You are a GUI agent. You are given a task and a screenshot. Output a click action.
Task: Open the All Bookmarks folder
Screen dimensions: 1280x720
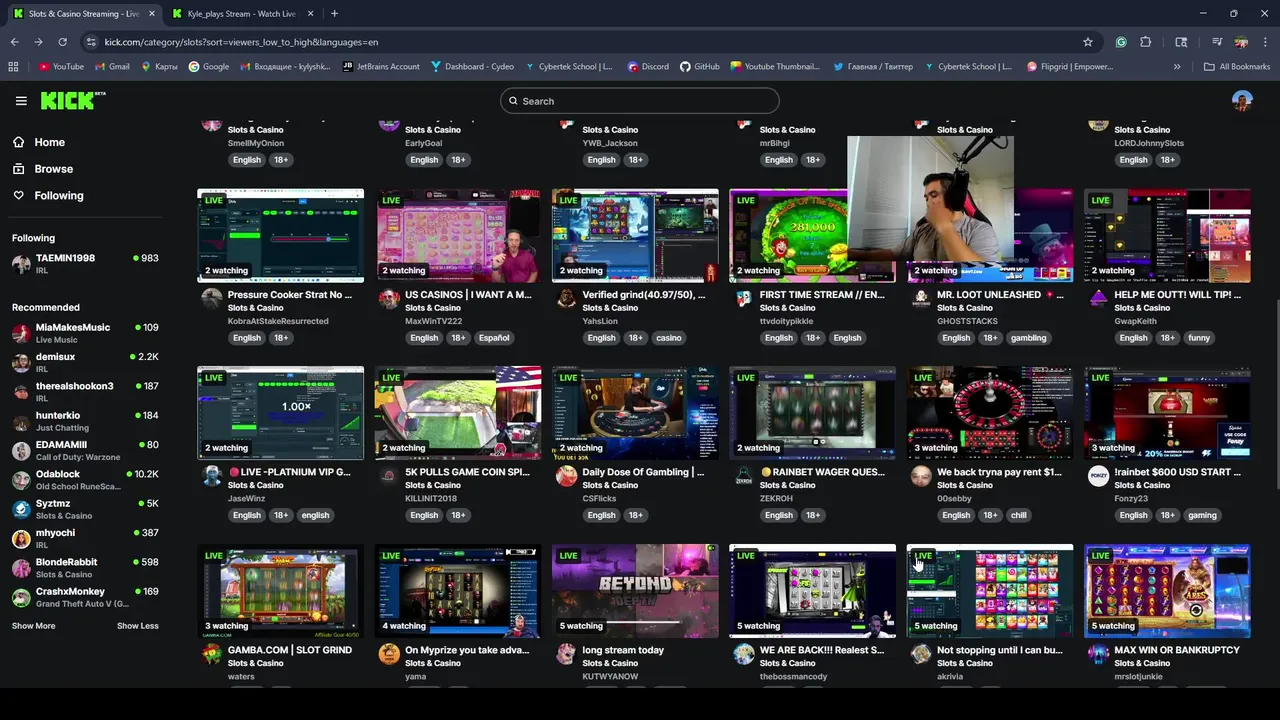click(1237, 67)
